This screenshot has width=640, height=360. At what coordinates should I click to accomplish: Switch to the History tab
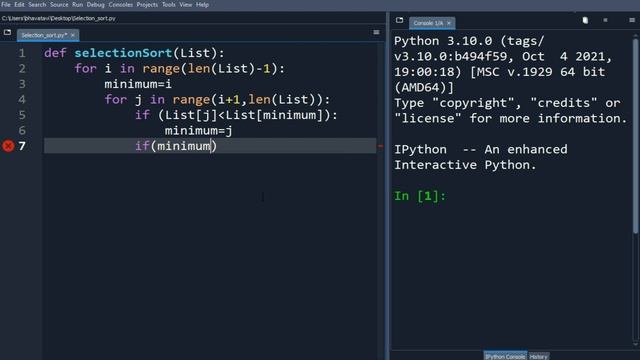(538, 356)
